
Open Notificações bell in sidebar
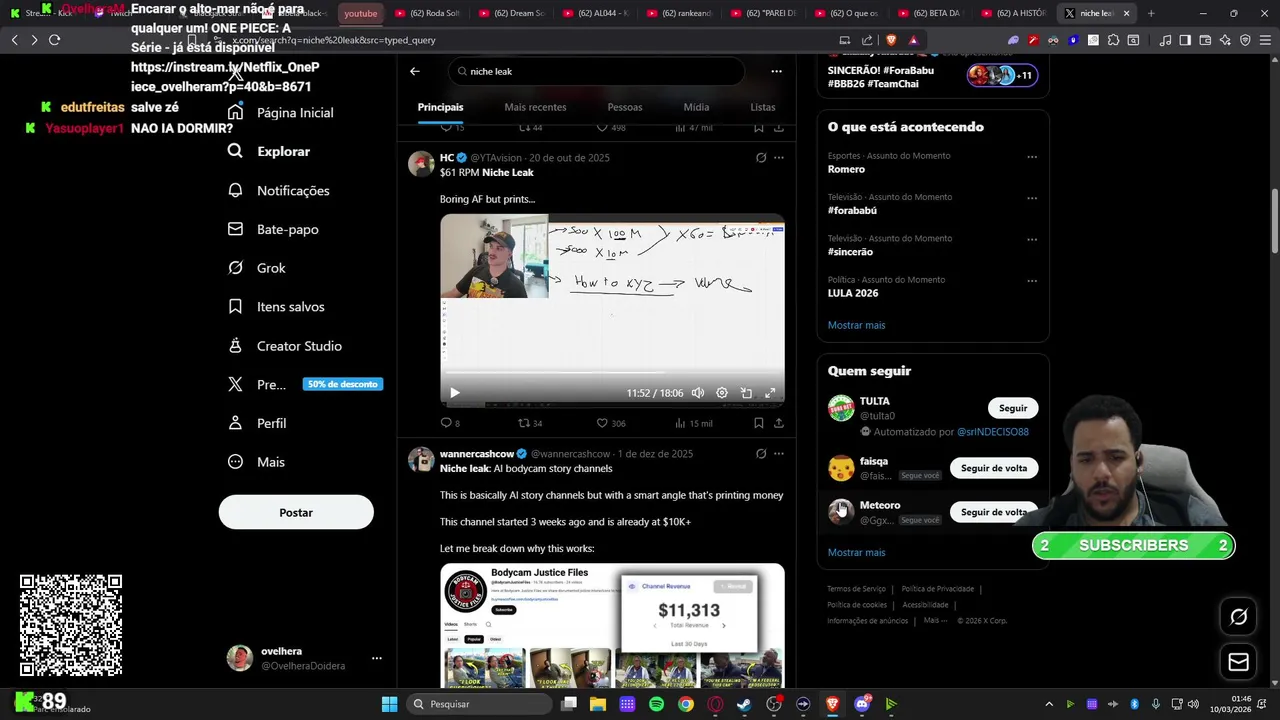pyautogui.click(x=278, y=190)
